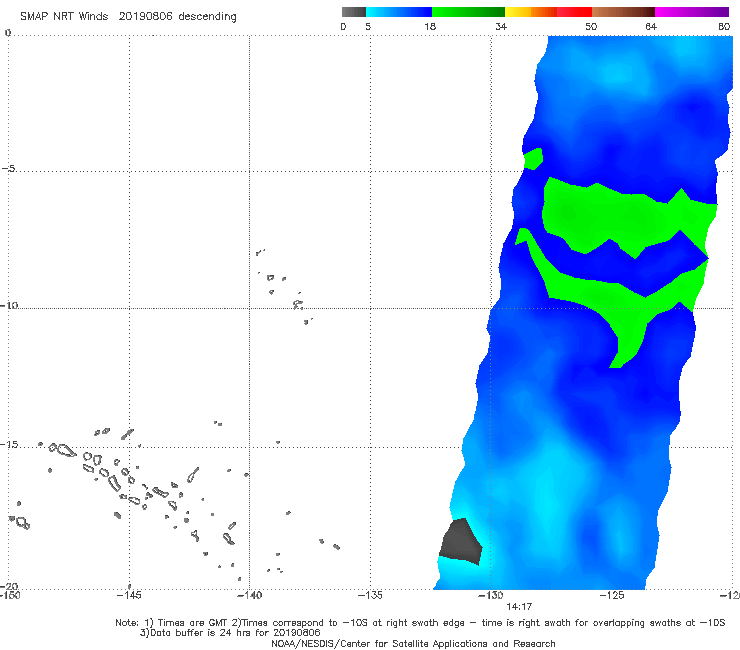Click the "-15" latitude axis label

(x=9, y=445)
